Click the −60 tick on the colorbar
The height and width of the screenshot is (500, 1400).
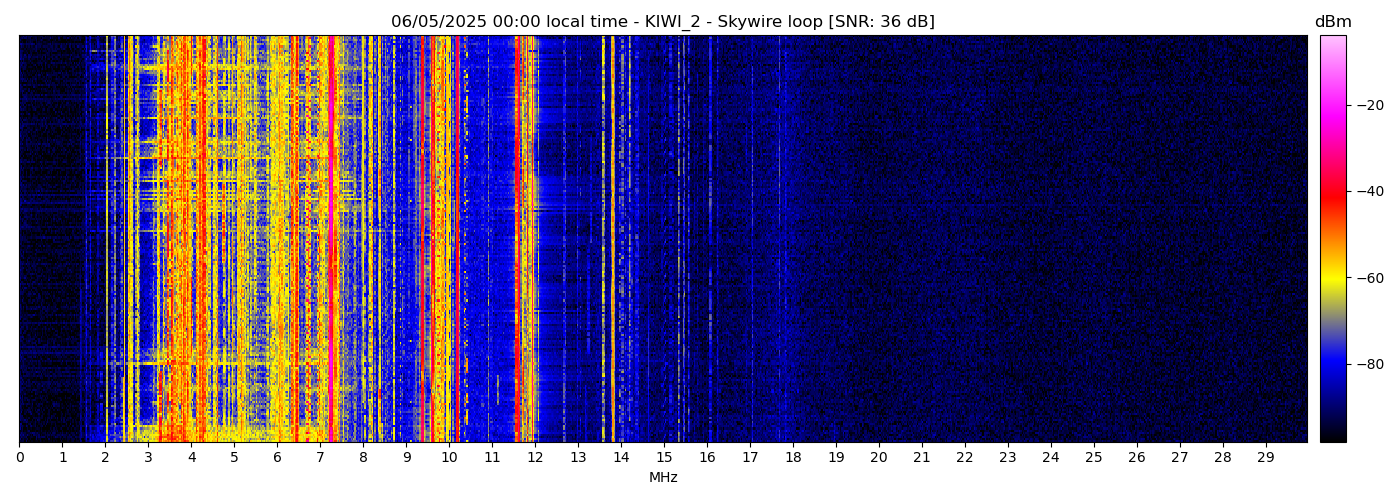coord(1370,278)
